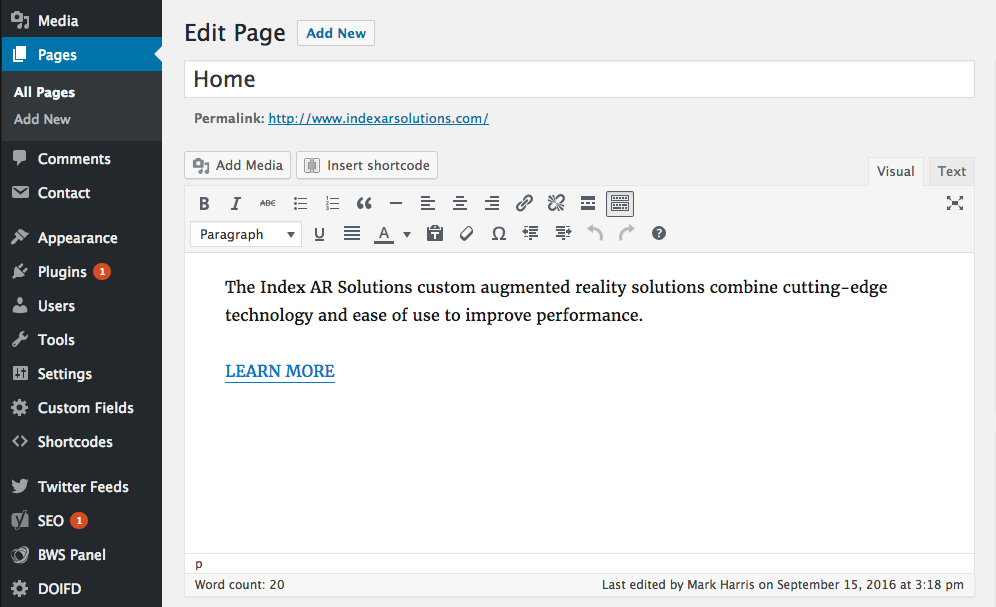
Task: Open the BWS Panel menu
Action: point(81,555)
